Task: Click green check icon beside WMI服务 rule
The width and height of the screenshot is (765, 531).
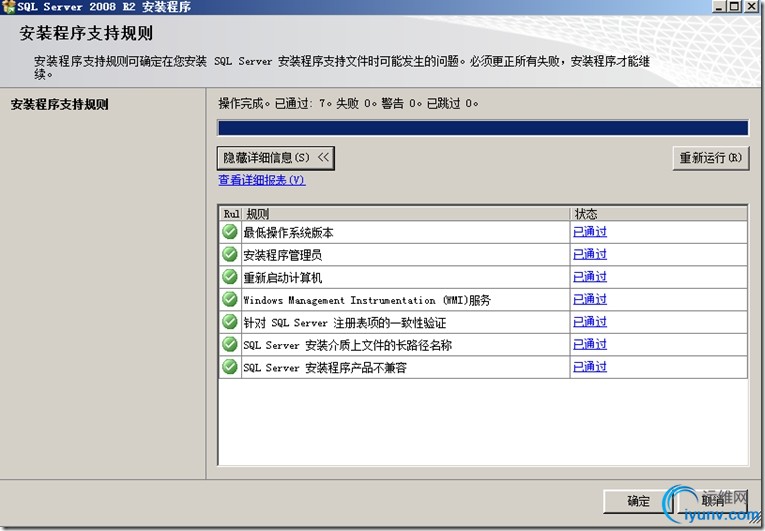Action: tap(230, 299)
